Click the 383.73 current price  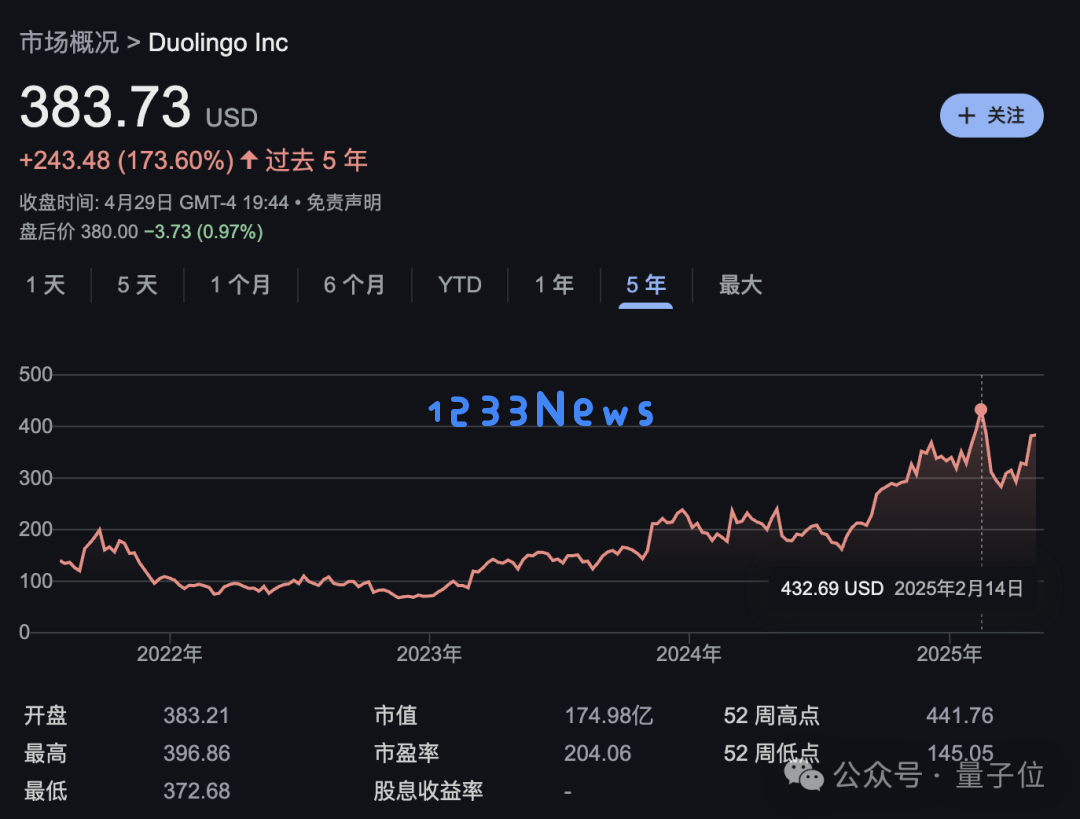105,107
